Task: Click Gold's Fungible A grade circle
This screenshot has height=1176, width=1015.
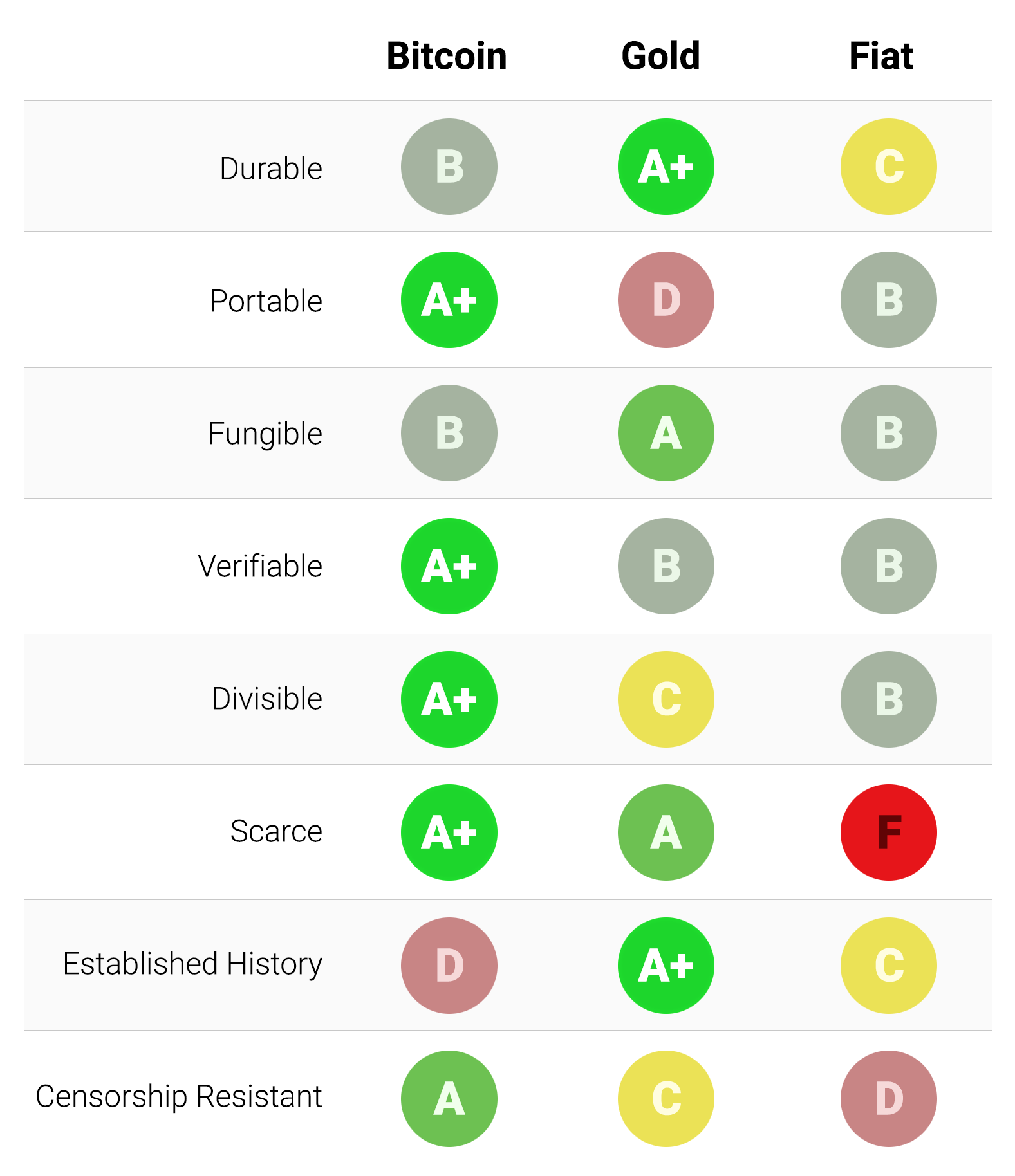Action: tap(666, 433)
